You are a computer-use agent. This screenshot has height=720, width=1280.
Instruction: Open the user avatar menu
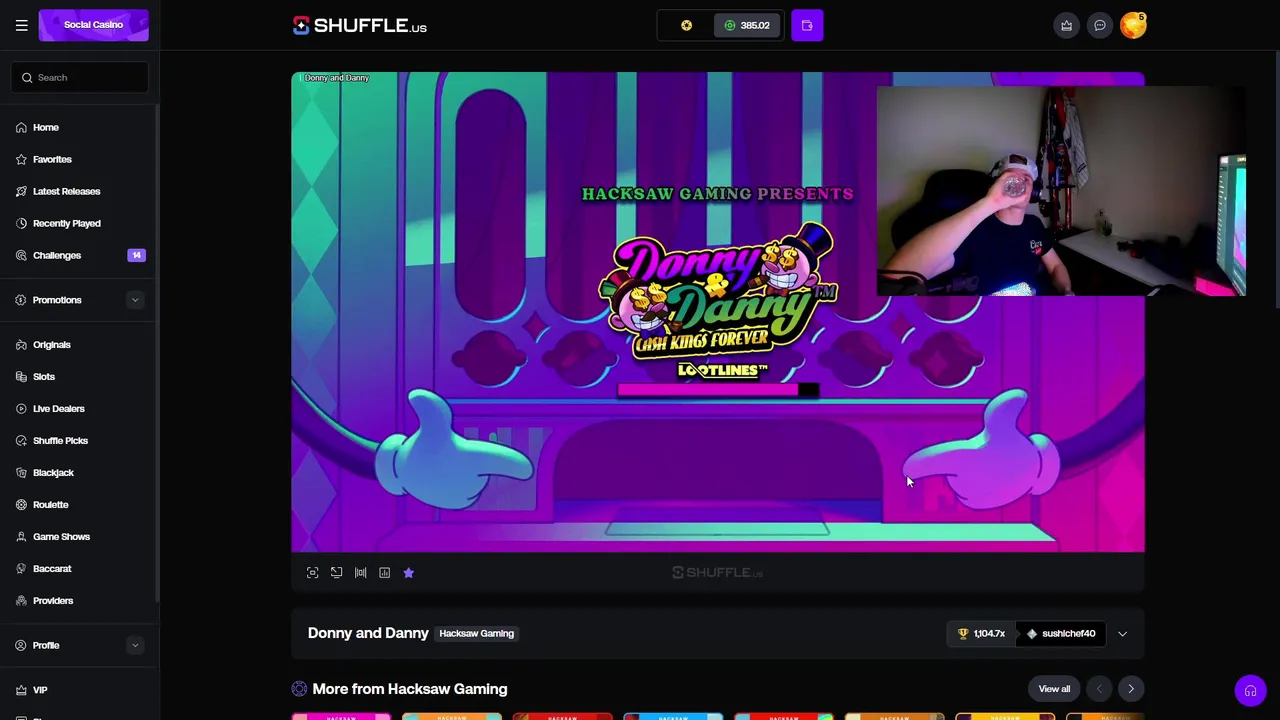coord(1133,25)
